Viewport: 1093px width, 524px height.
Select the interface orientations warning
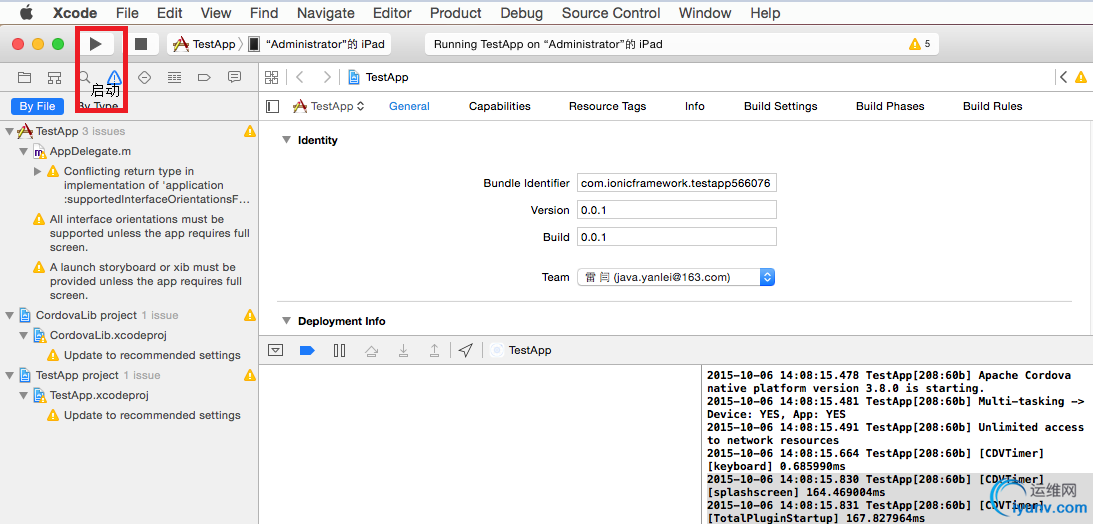[x=143, y=233]
